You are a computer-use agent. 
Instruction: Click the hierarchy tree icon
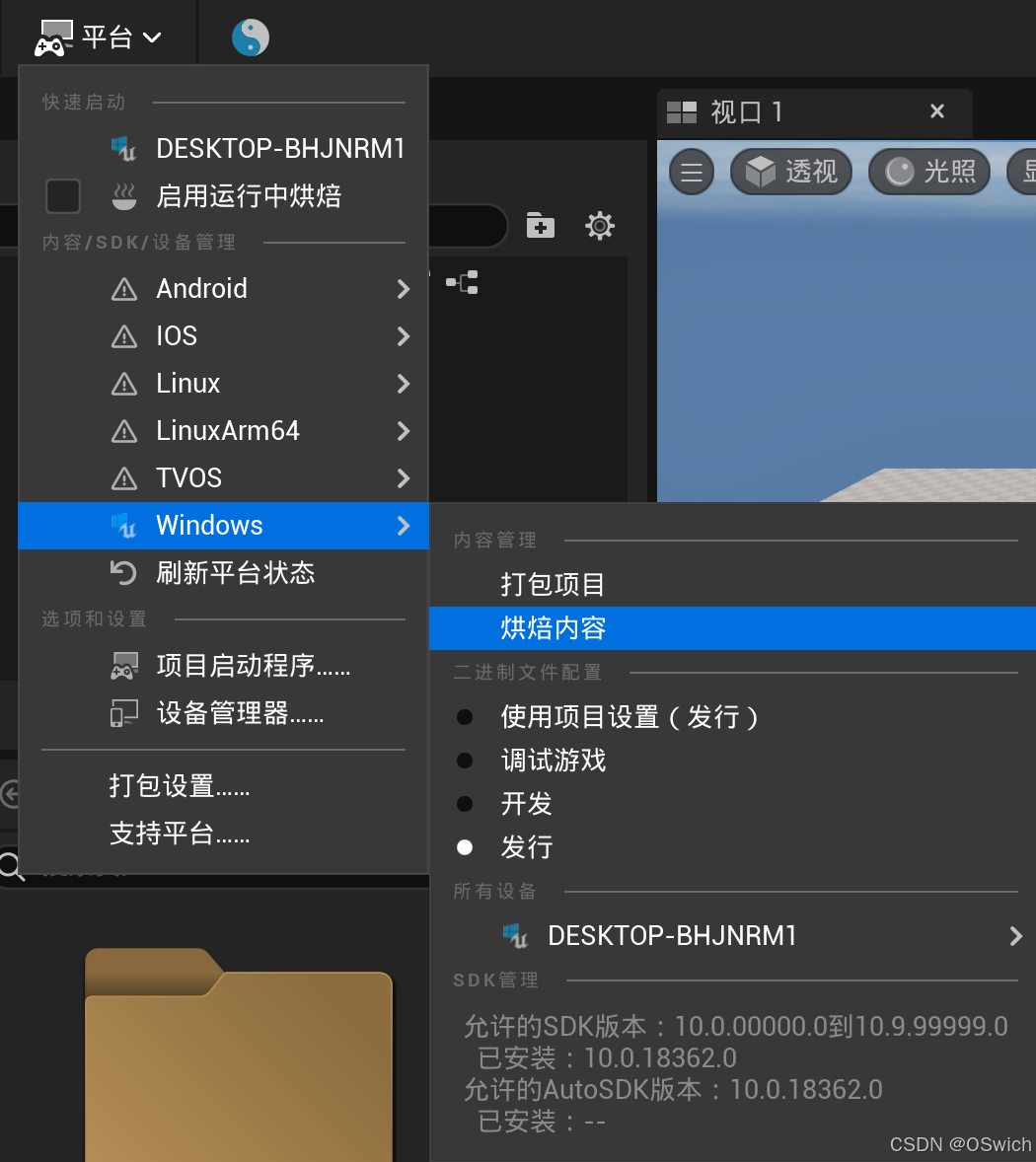tap(463, 282)
